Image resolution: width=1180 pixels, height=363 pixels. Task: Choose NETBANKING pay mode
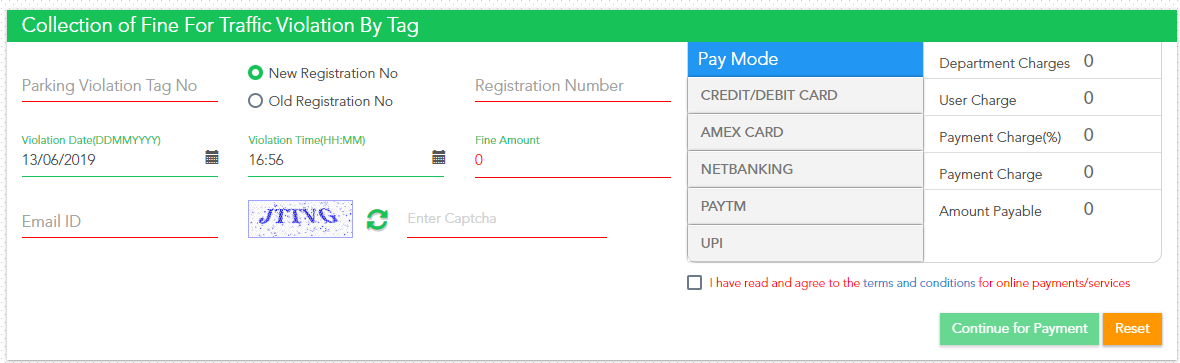pos(805,169)
